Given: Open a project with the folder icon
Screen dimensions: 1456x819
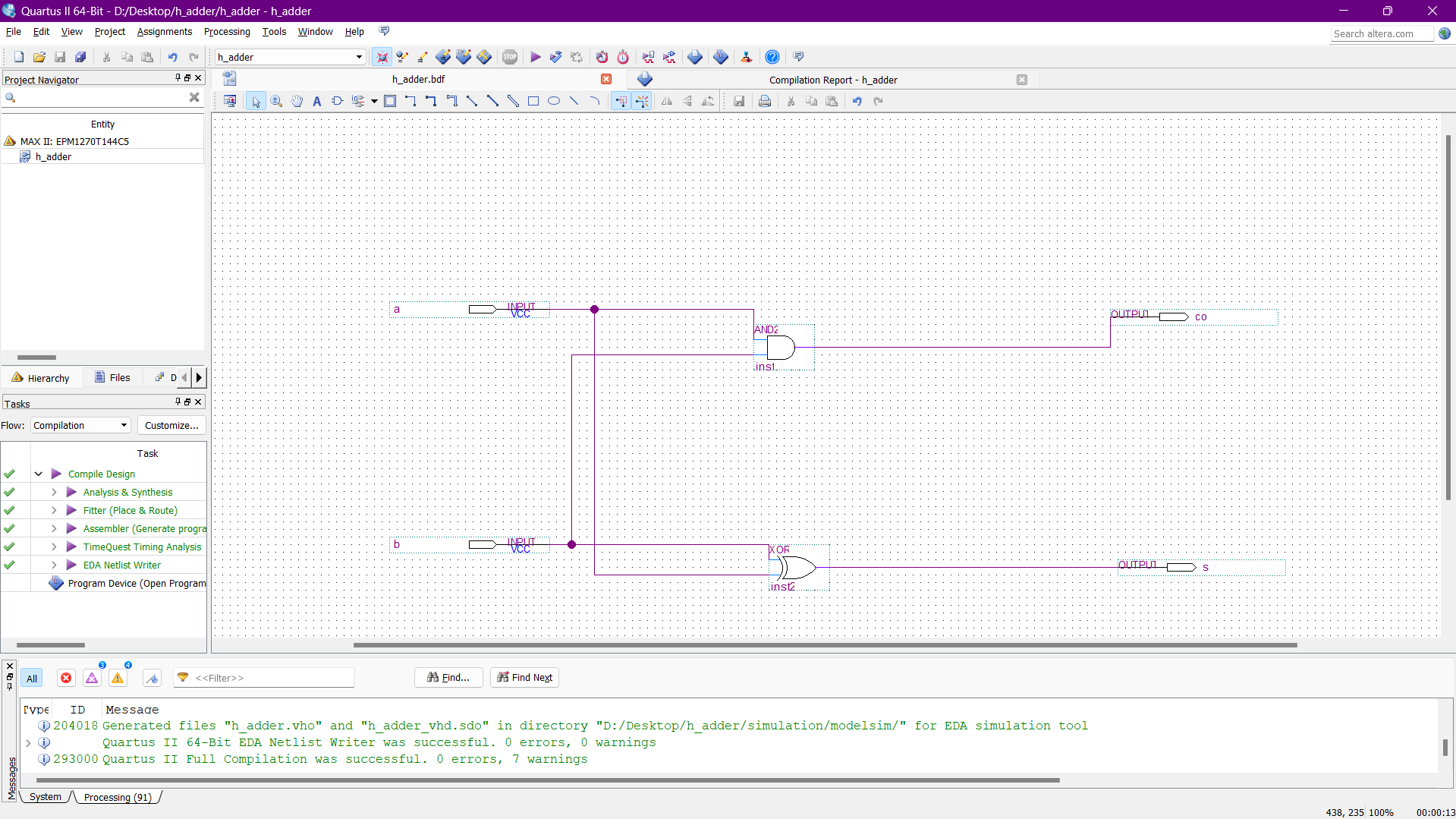Looking at the screenshot, I should (x=39, y=57).
